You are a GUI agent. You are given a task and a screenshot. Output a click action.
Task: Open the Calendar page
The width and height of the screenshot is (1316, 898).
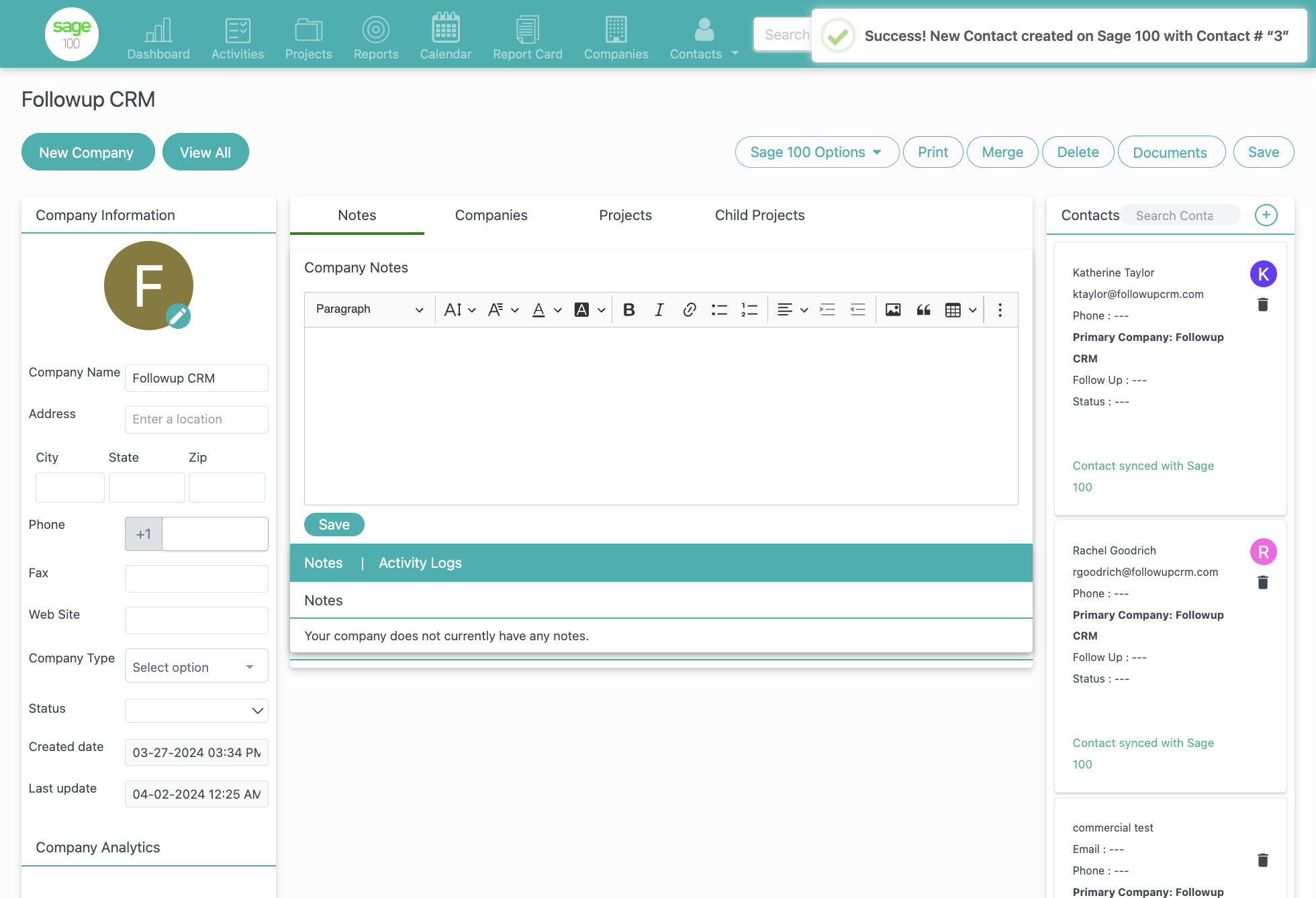[446, 38]
